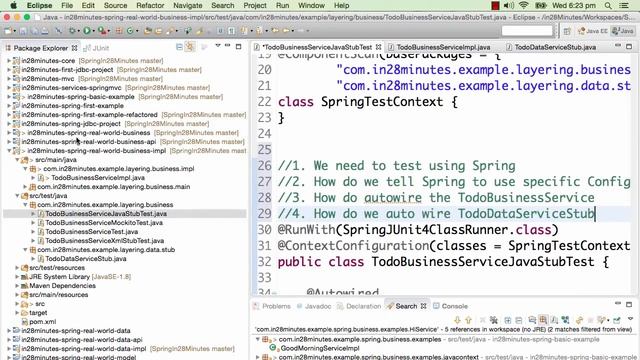Expand in28minutes-first-jdbc-project node
The width and height of the screenshot is (640, 360).
[9, 69]
